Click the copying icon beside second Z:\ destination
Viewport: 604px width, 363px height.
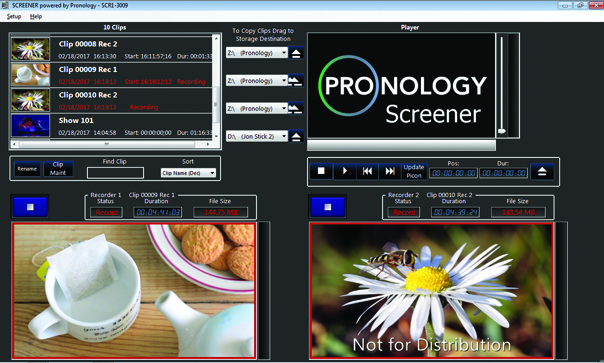pyautogui.click(x=296, y=81)
